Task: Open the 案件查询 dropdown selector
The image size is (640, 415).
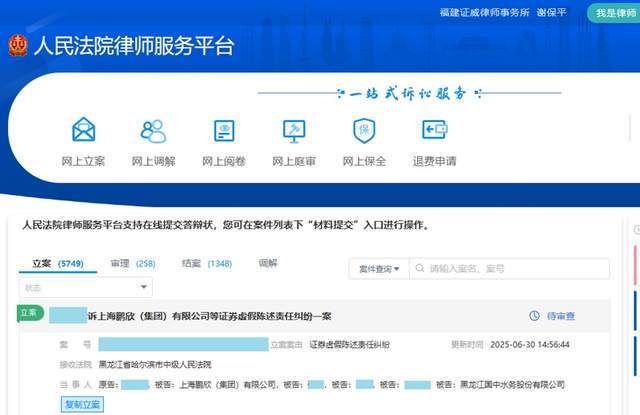Action: 379,269
